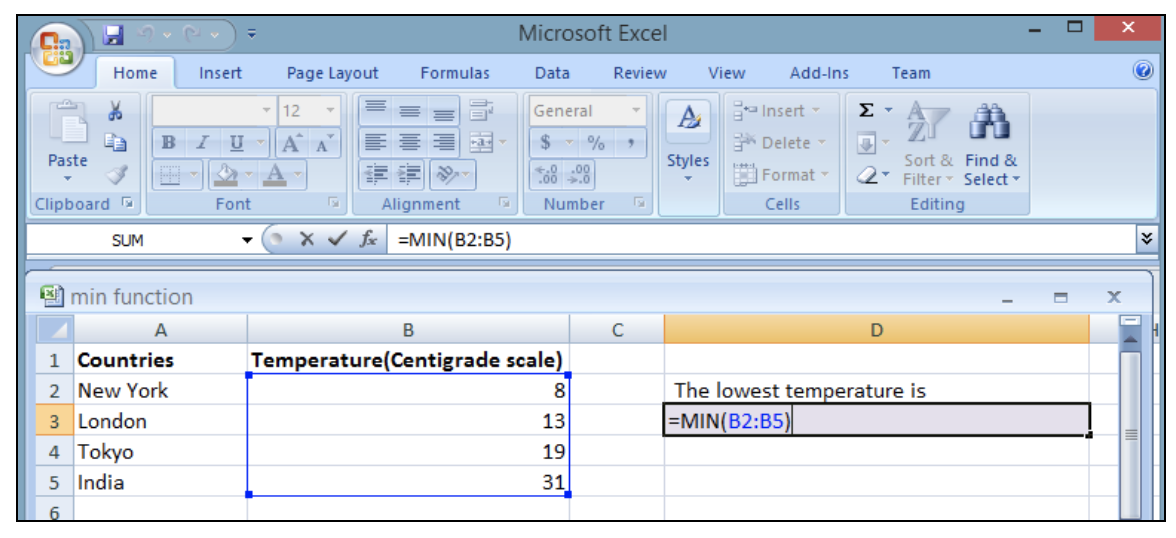The width and height of the screenshot is (1176, 538).
Task: Open the Styles gallery button
Action: pos(688,143)
